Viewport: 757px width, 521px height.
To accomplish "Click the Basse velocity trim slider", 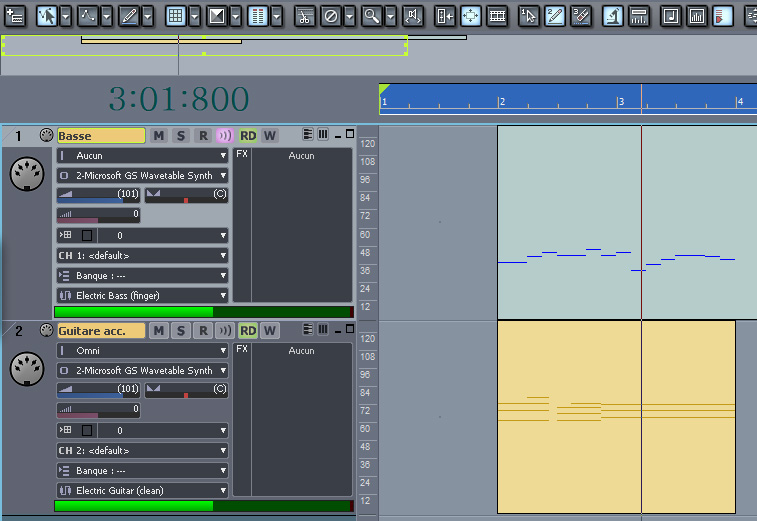I will pos(98,215).
